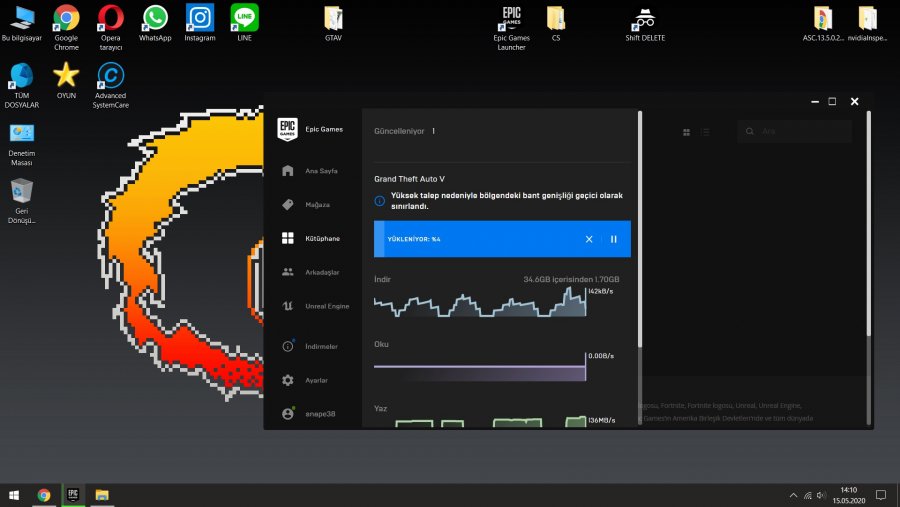Click the bandwidth limit info icon
The image size is (900, 507).
379,201
